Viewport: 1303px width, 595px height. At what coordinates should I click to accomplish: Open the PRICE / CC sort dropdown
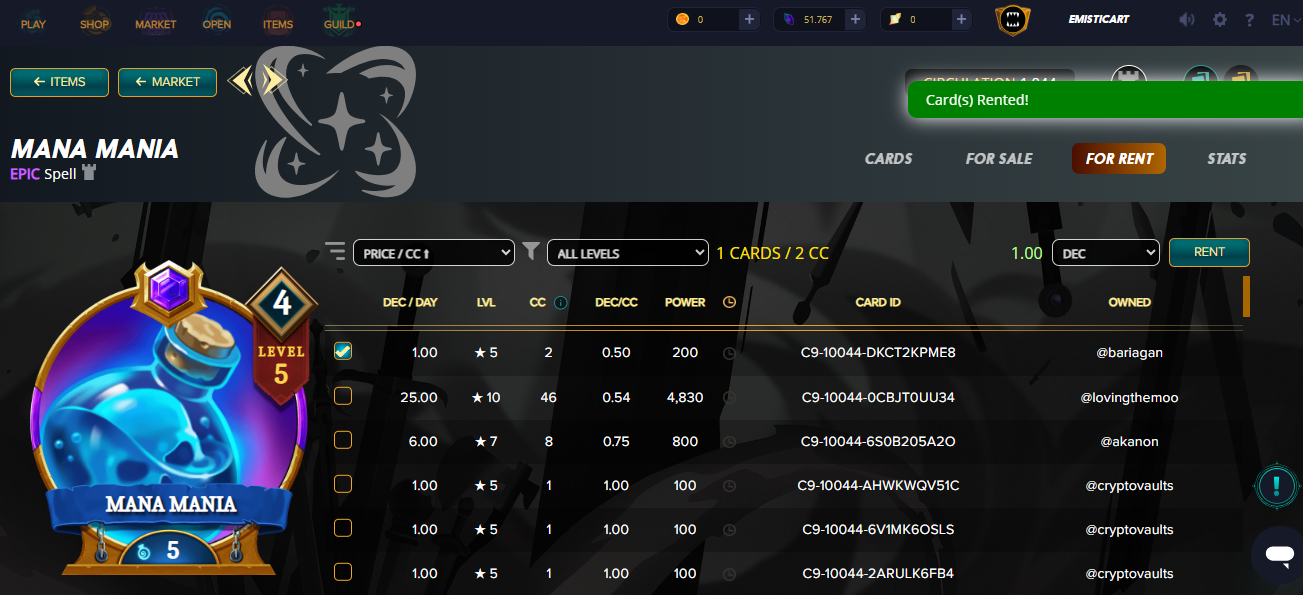click(434, 253)
